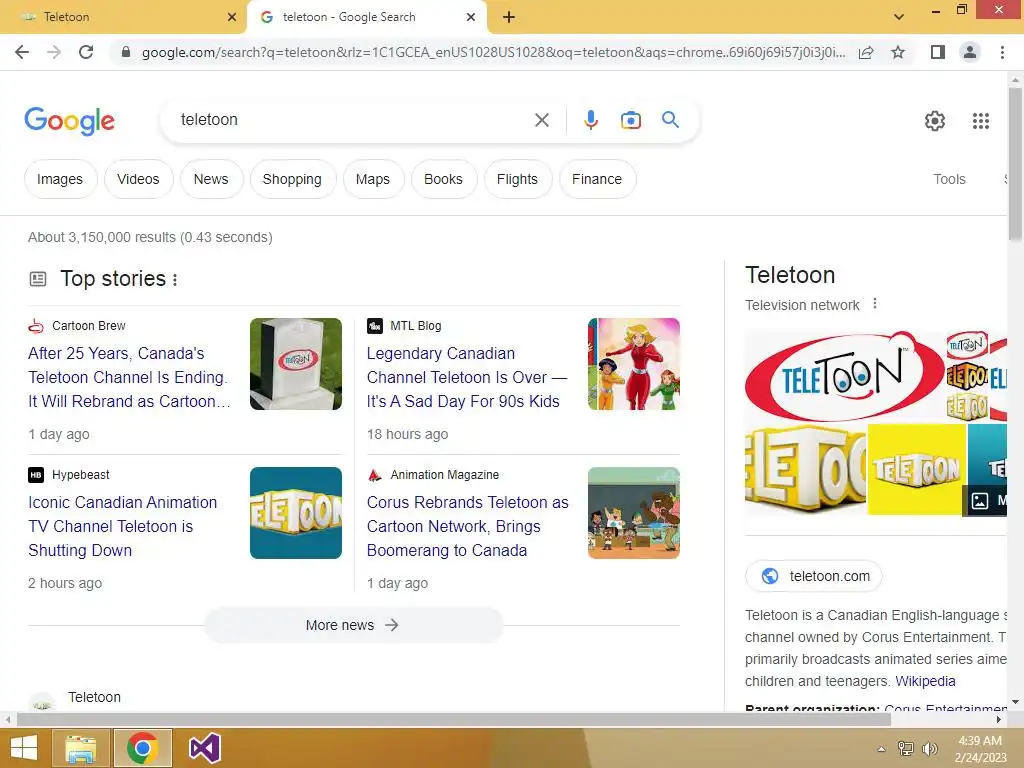The image size is (1024, 768).
Task: Open Cartoon Brew Teletoon ending article
Action: click(129, 377)
